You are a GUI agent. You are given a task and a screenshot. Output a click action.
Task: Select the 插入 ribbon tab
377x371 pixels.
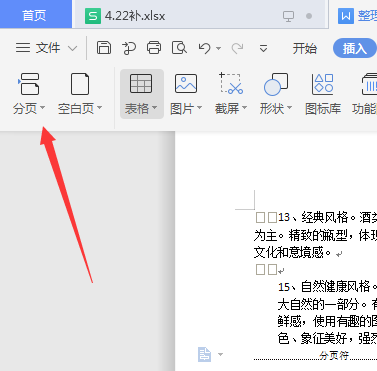pos(355,48)
